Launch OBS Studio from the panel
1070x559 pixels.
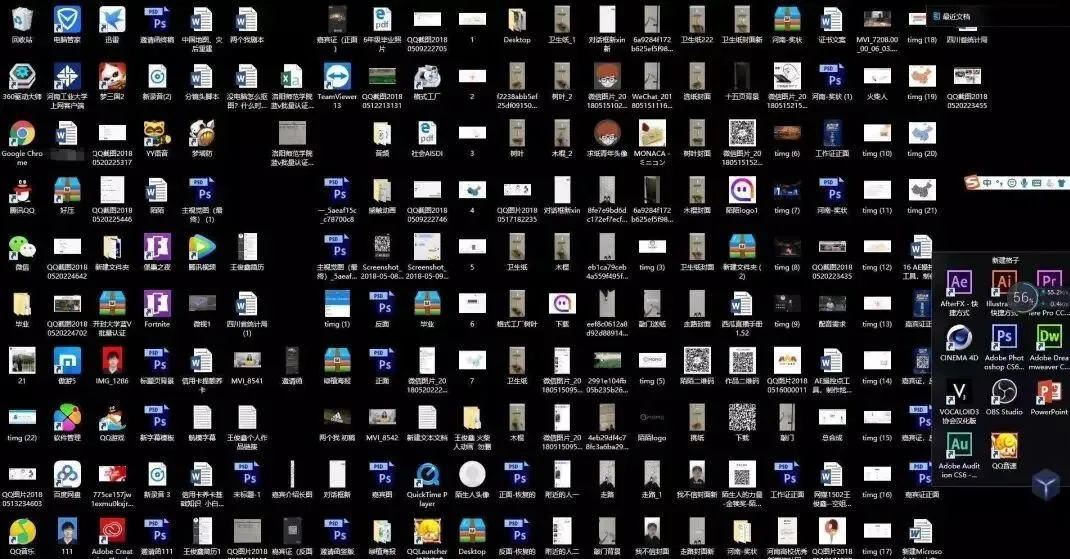tap(1004, 392)
